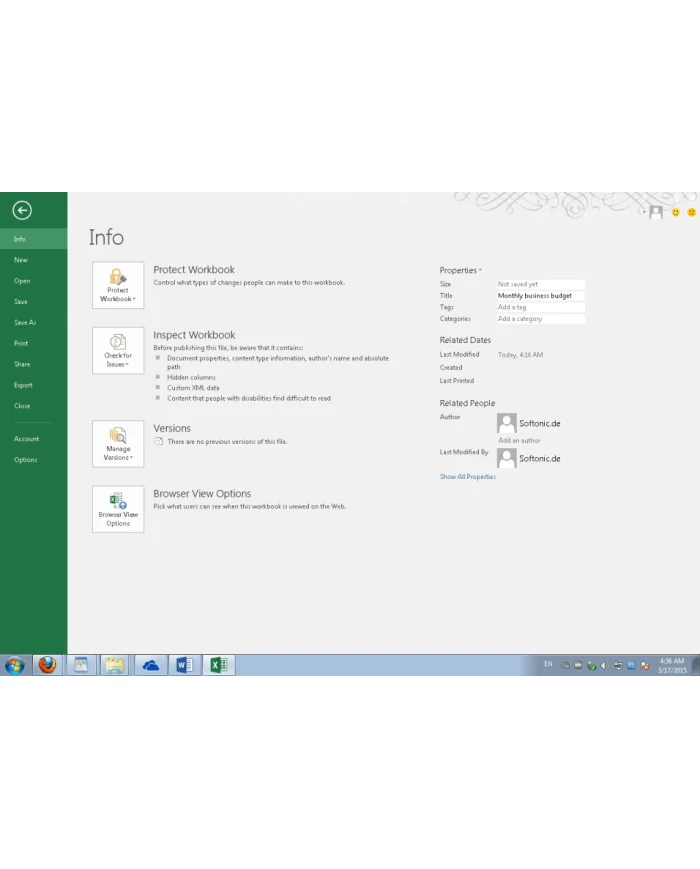
Task: Switch to Word in the taskbar
Action: (185, 665)
